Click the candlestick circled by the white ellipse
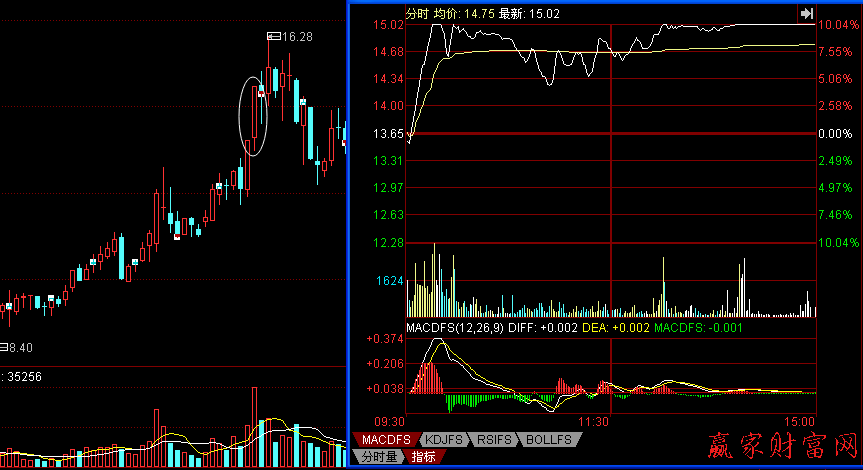 pyautogui.click(x=255, y=116)
